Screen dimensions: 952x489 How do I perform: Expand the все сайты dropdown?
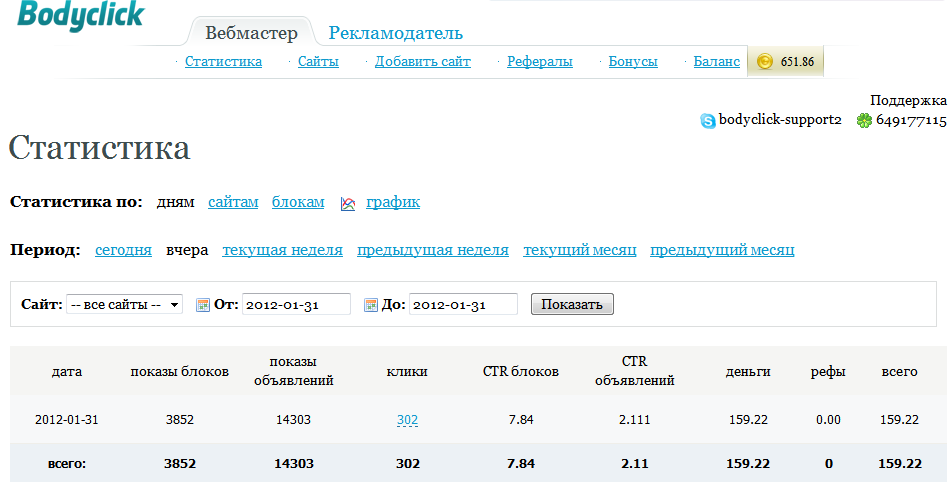click(x=124, y=304)
